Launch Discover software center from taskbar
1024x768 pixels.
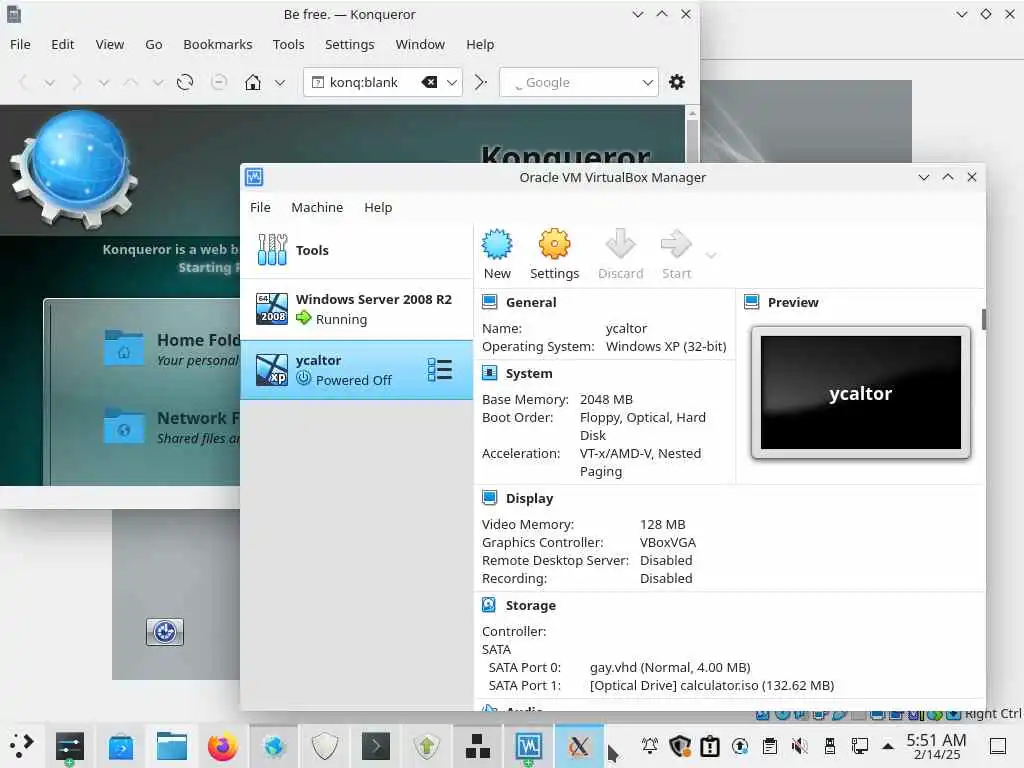point(121,745)
